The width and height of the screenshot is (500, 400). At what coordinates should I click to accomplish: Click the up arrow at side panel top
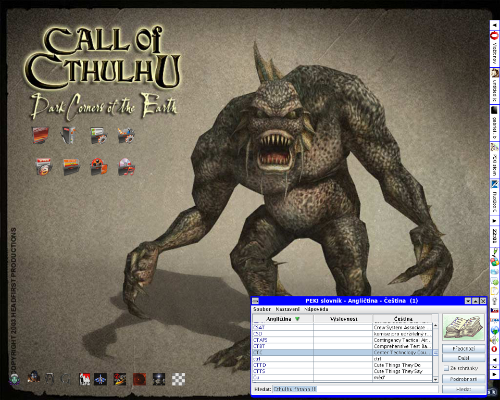[494, 25]
